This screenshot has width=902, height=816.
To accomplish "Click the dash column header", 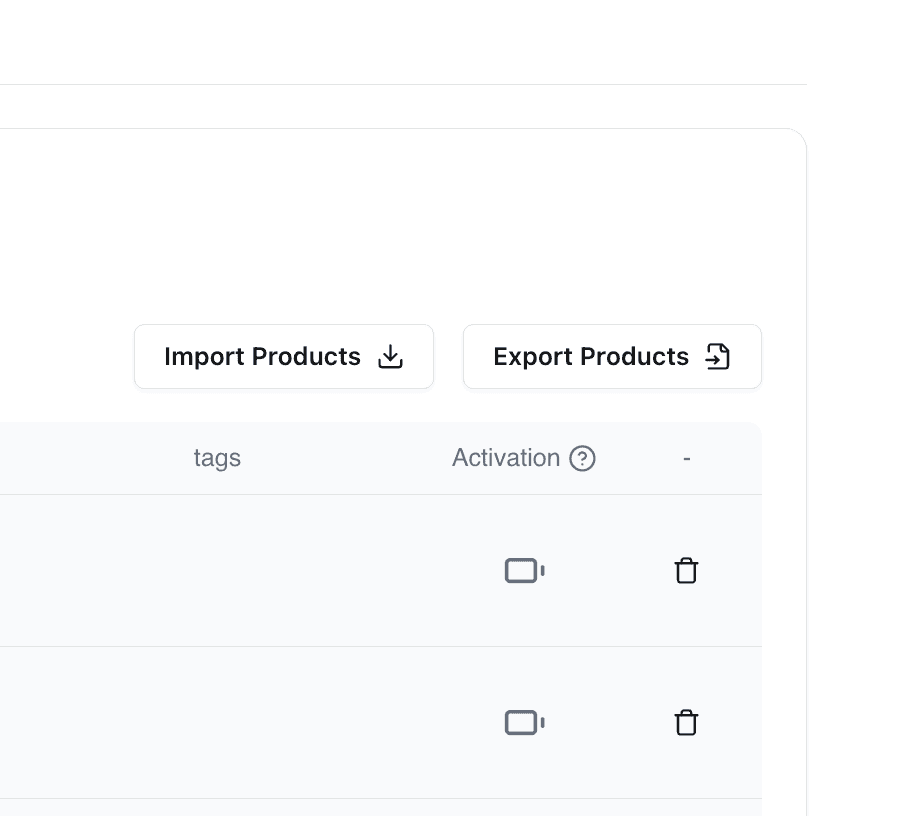I will point(686,459).
